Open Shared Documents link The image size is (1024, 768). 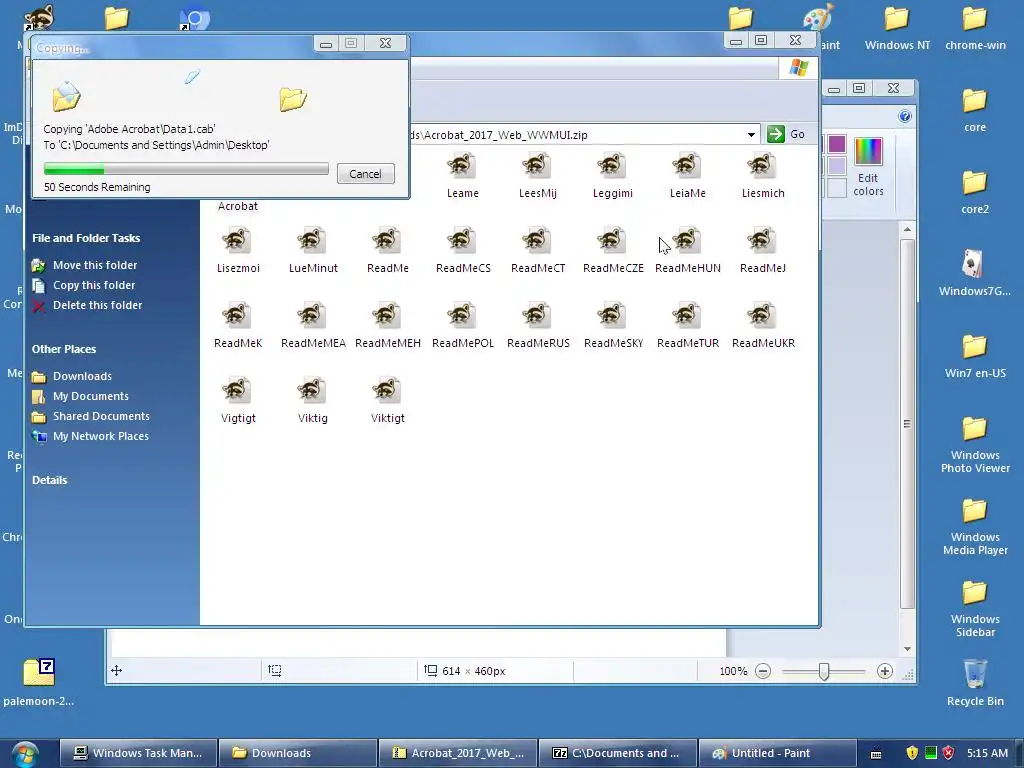pos(101,416)
